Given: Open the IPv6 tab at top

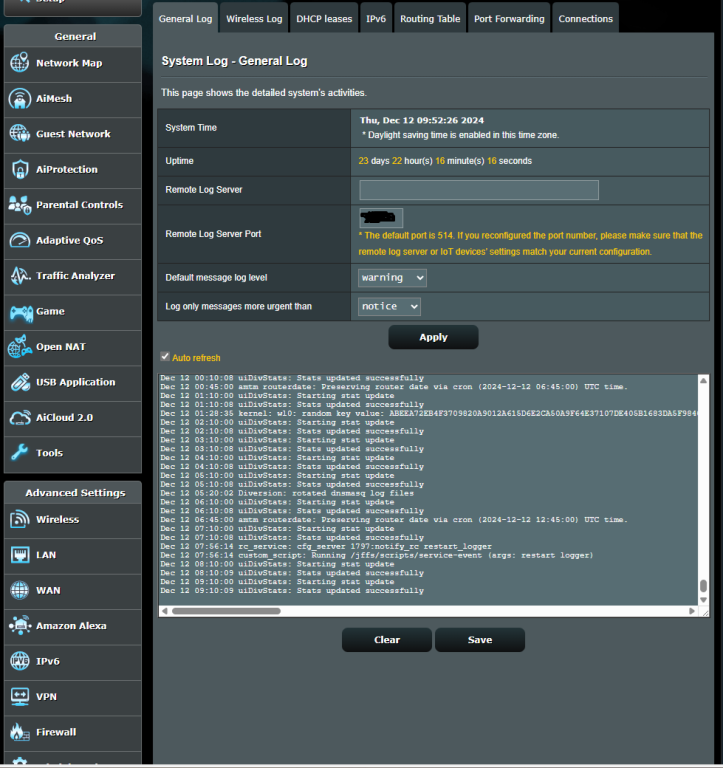Looking at the screenshot, I should (376, 19).
